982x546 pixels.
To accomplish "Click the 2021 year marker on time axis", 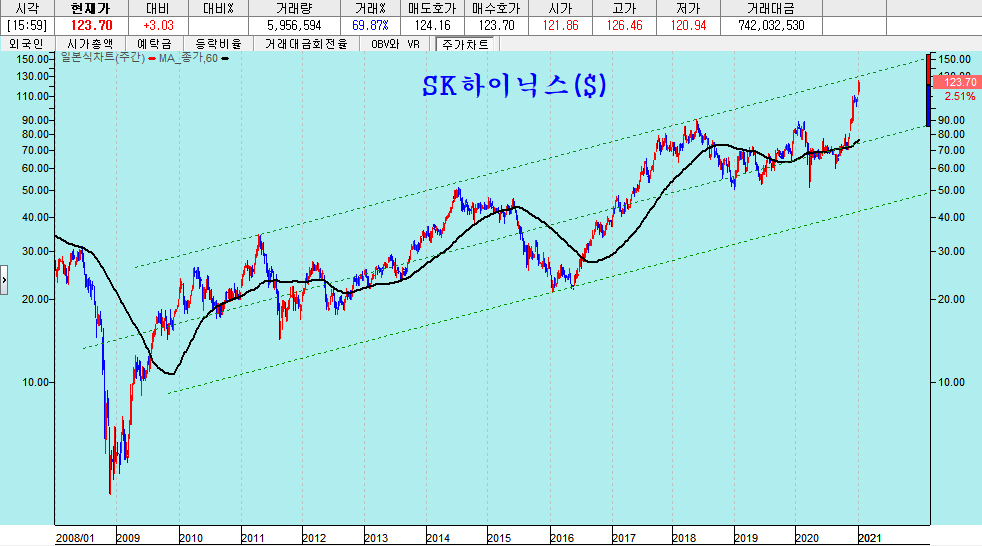I will pyautogui.click(x=870, y=538).
